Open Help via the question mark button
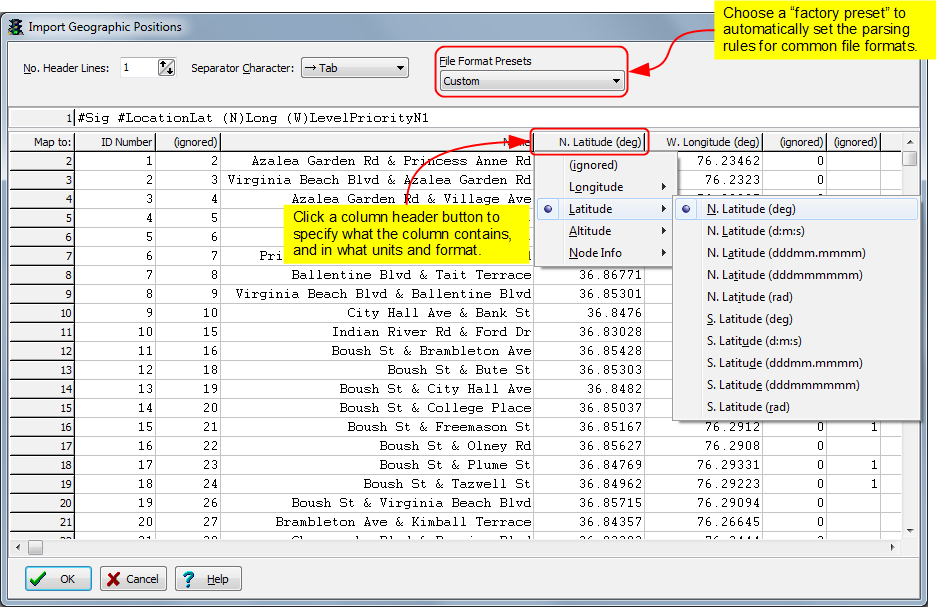This screenshot has height=608, width=937. pos(207,578)
